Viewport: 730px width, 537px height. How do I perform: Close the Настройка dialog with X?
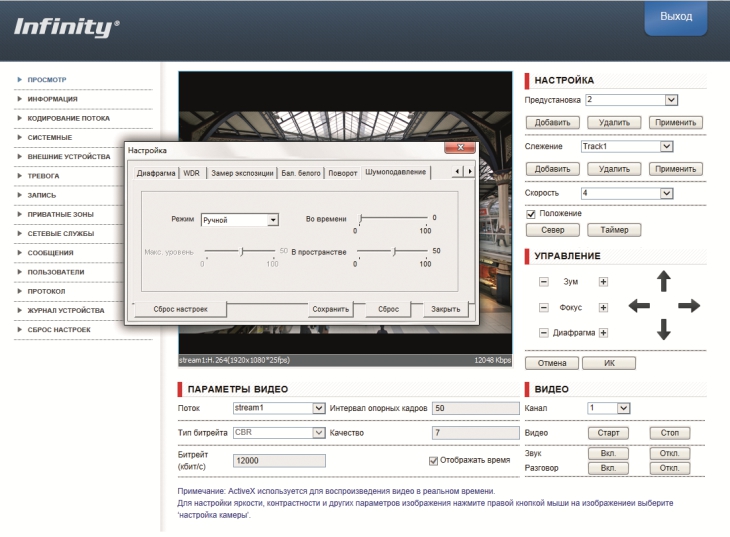point(460,148)
